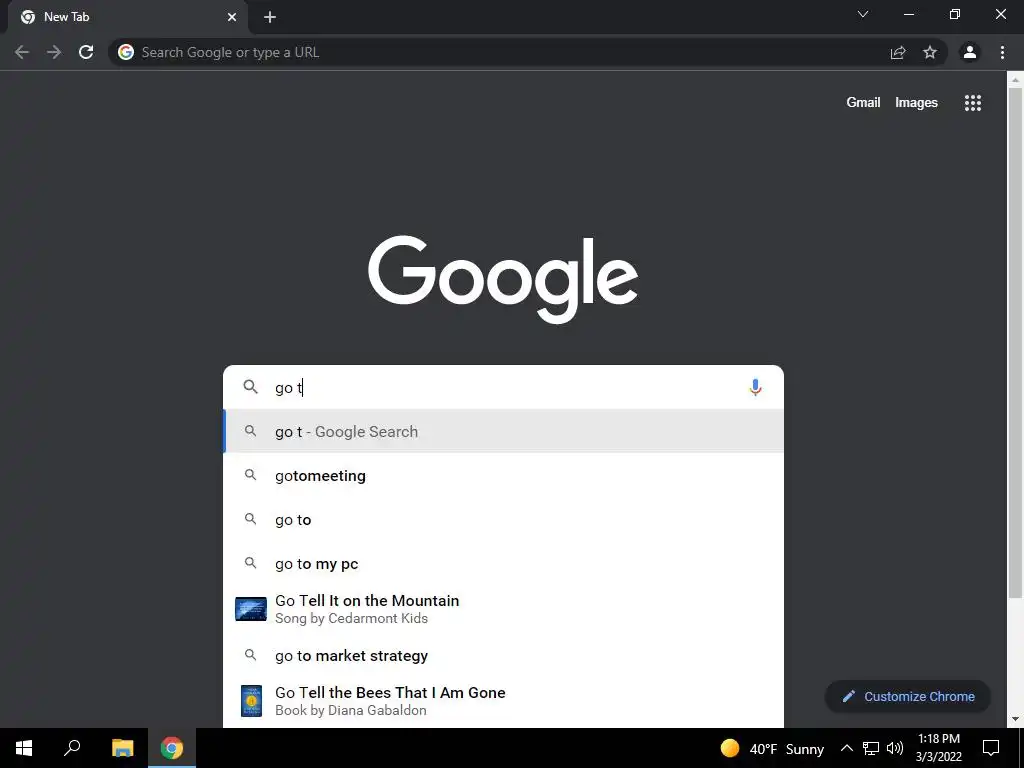Viewport: 1024px width, 768px height.
Task: Open the Windows notification center
Action: coord(991,748)
